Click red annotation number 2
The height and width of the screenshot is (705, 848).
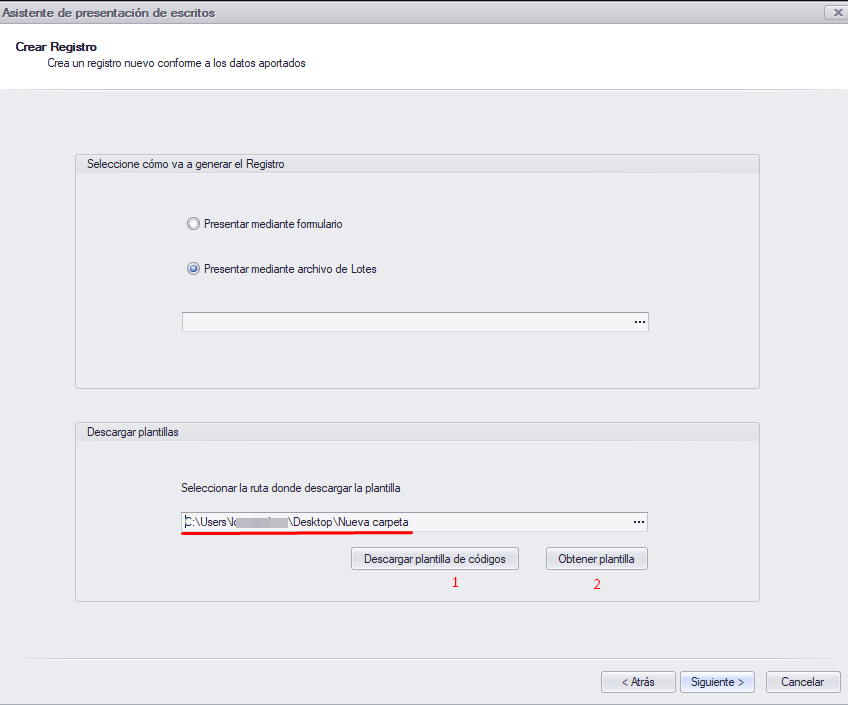(597, 585)
